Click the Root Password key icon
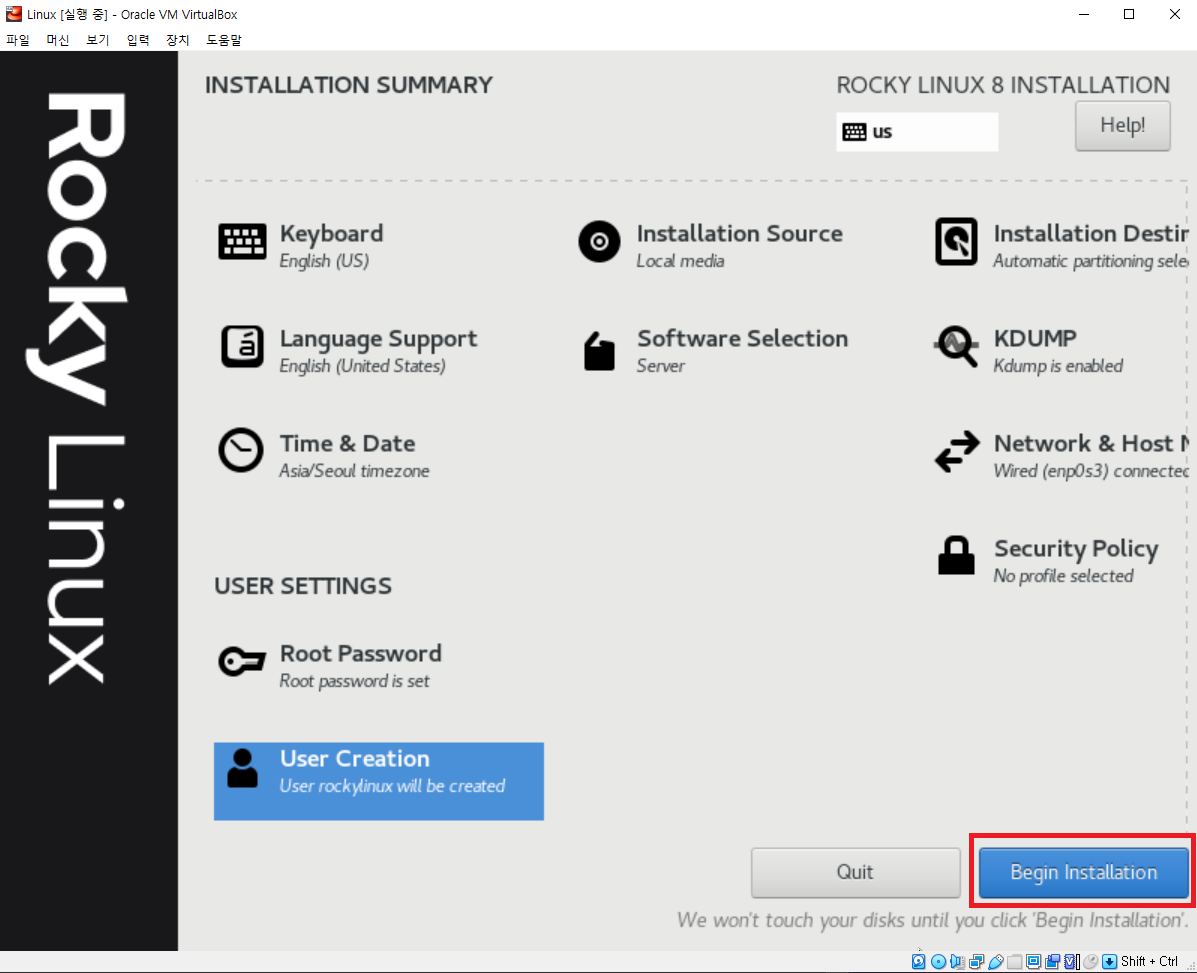Viewport: 1197px width, 973px height. 242,661
